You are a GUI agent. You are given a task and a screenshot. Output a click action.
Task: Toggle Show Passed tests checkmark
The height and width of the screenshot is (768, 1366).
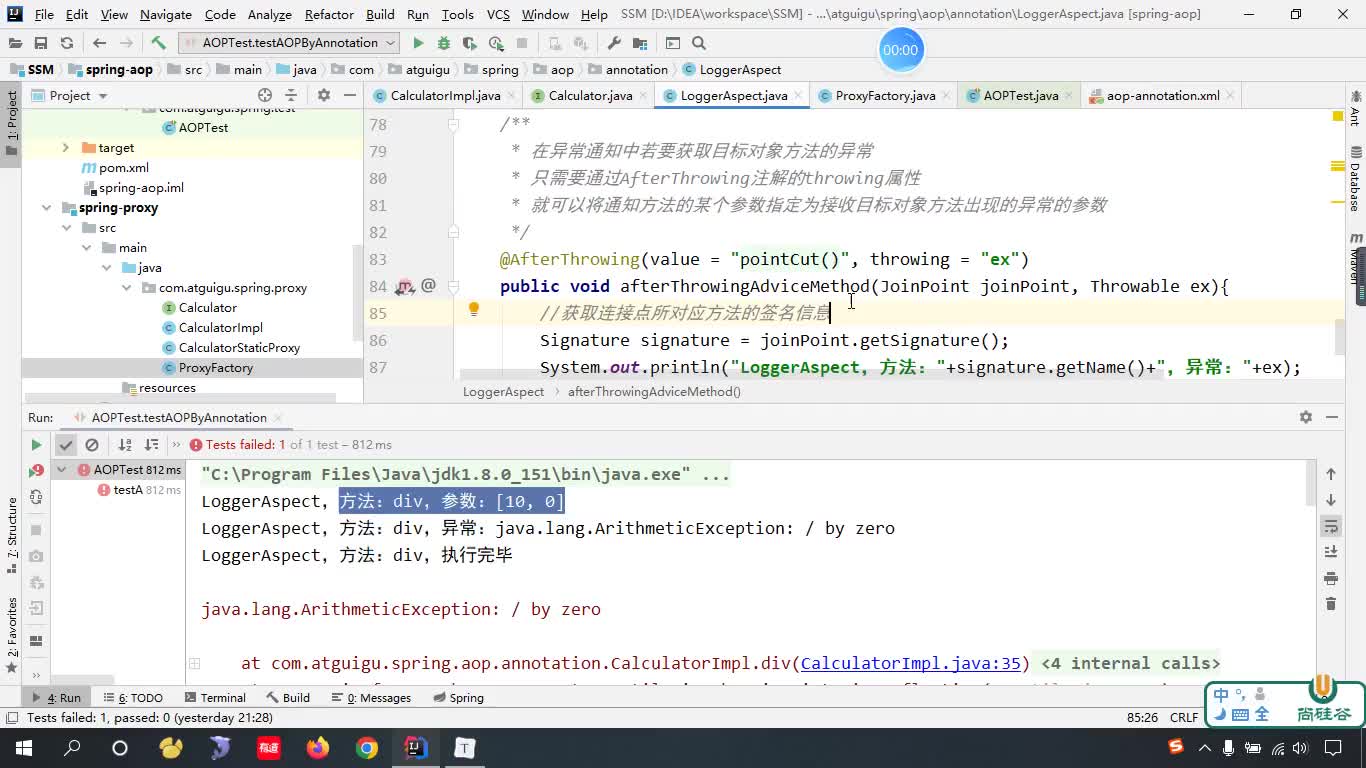(x=66, y=445)
